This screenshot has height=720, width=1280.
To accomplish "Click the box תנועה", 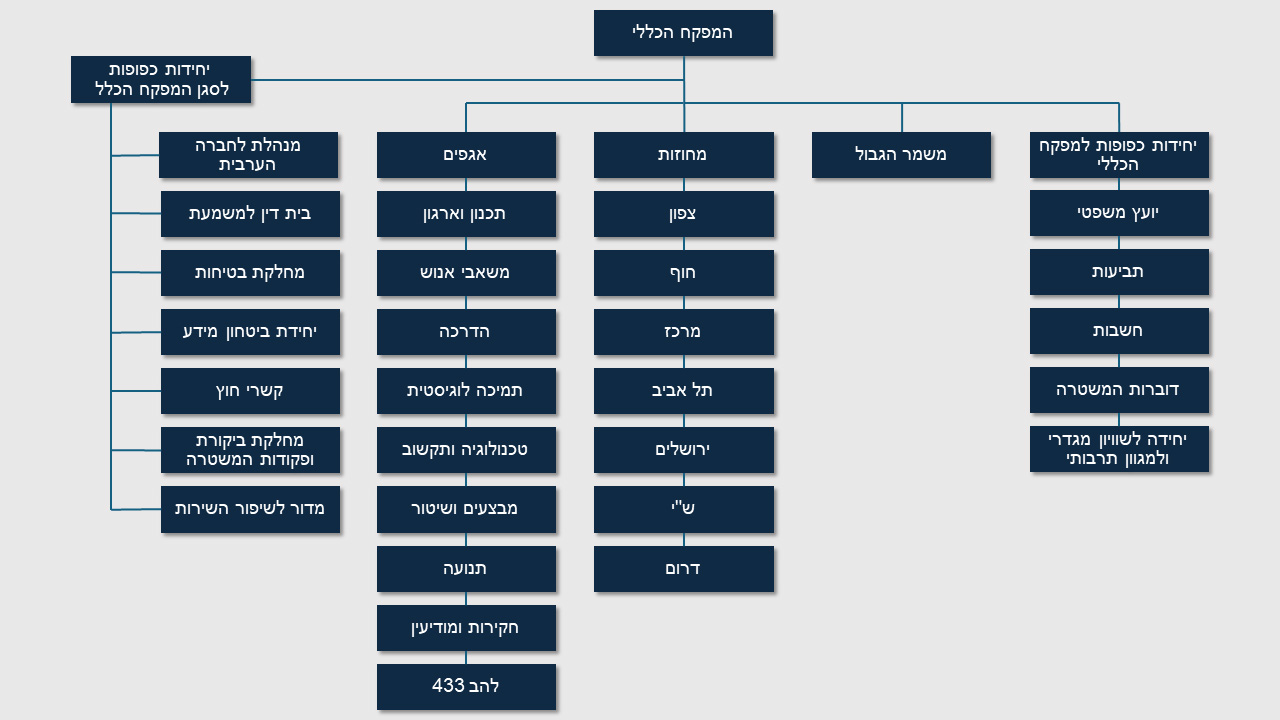I will (x=466, y=569).
